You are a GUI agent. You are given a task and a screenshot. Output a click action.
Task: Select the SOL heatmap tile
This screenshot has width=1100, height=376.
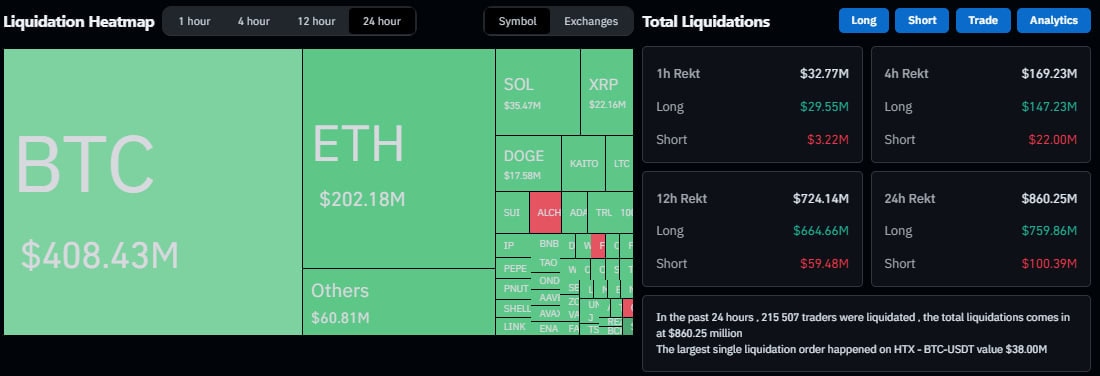point(537,92)
